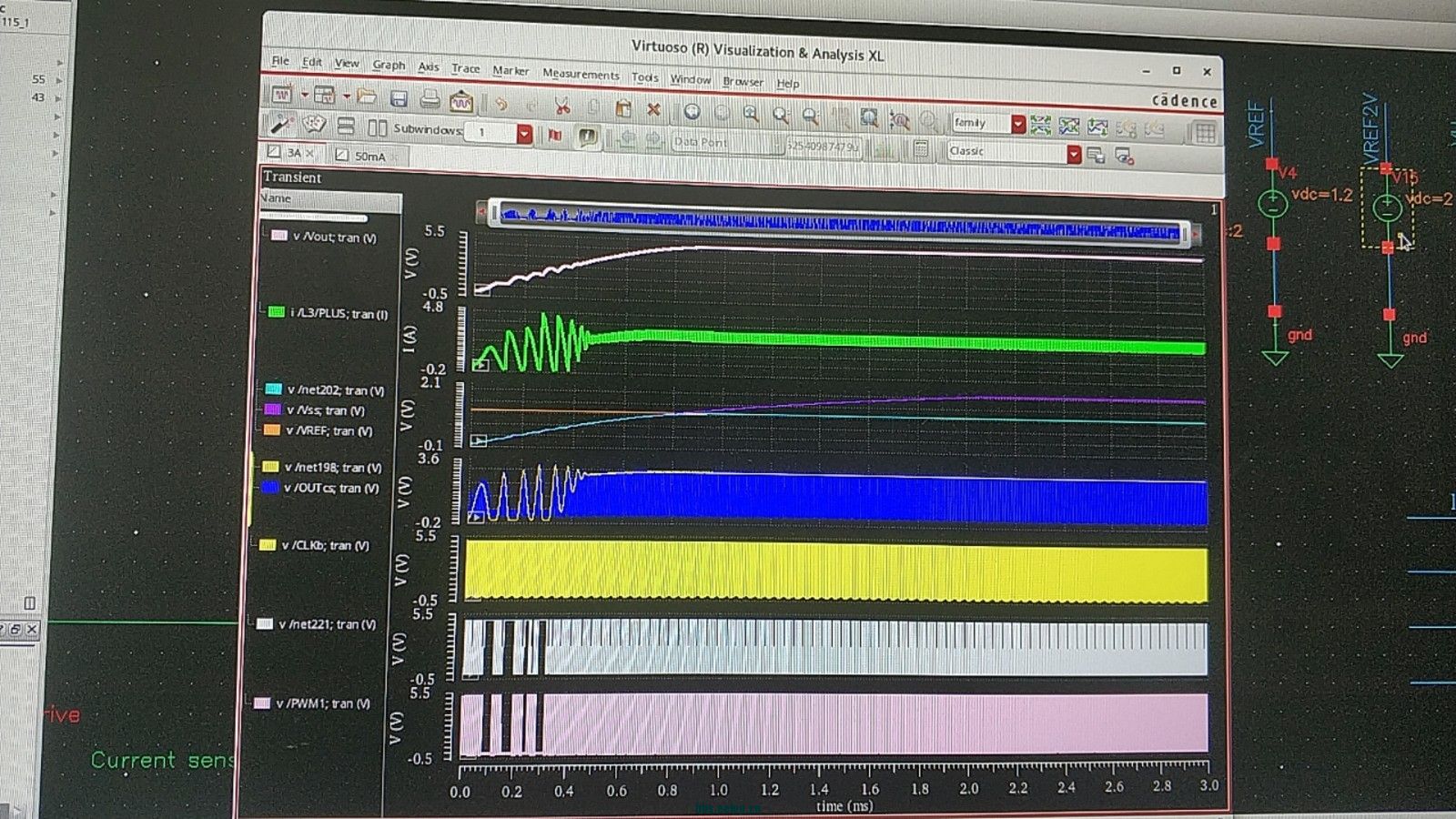
Task: Switch to the 3A tab
Action: (x=293, y=152)
